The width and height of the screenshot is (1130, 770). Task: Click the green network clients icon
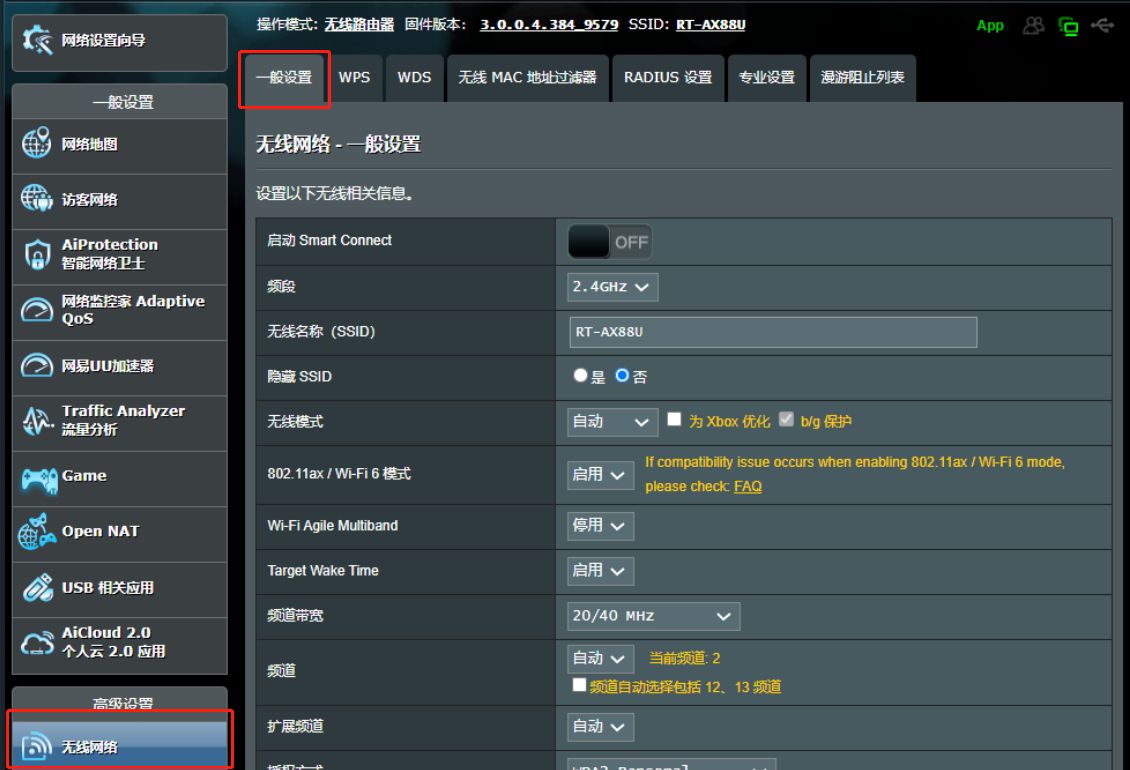click(x=1068, y=27)
